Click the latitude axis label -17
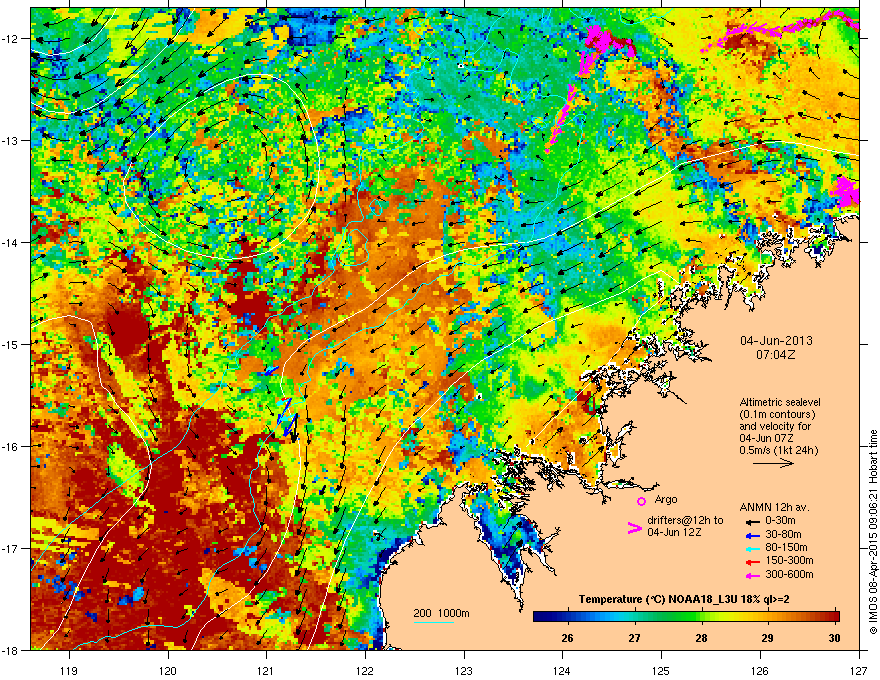Viewport: 880px width, 680px height. click(x=10, y=548)
